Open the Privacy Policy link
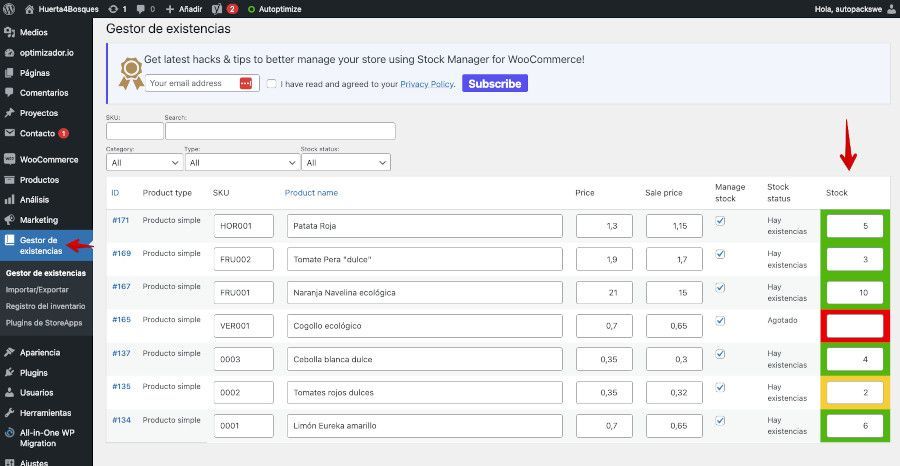Viewport: 900px width, 466px height. click(x=426, y=84)
